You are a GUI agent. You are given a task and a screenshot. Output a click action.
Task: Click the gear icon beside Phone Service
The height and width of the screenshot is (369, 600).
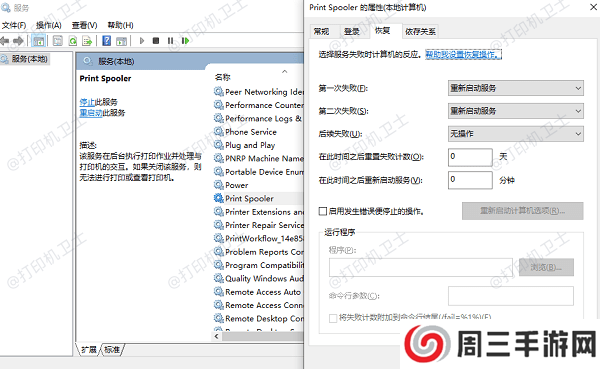coord(218,132)
